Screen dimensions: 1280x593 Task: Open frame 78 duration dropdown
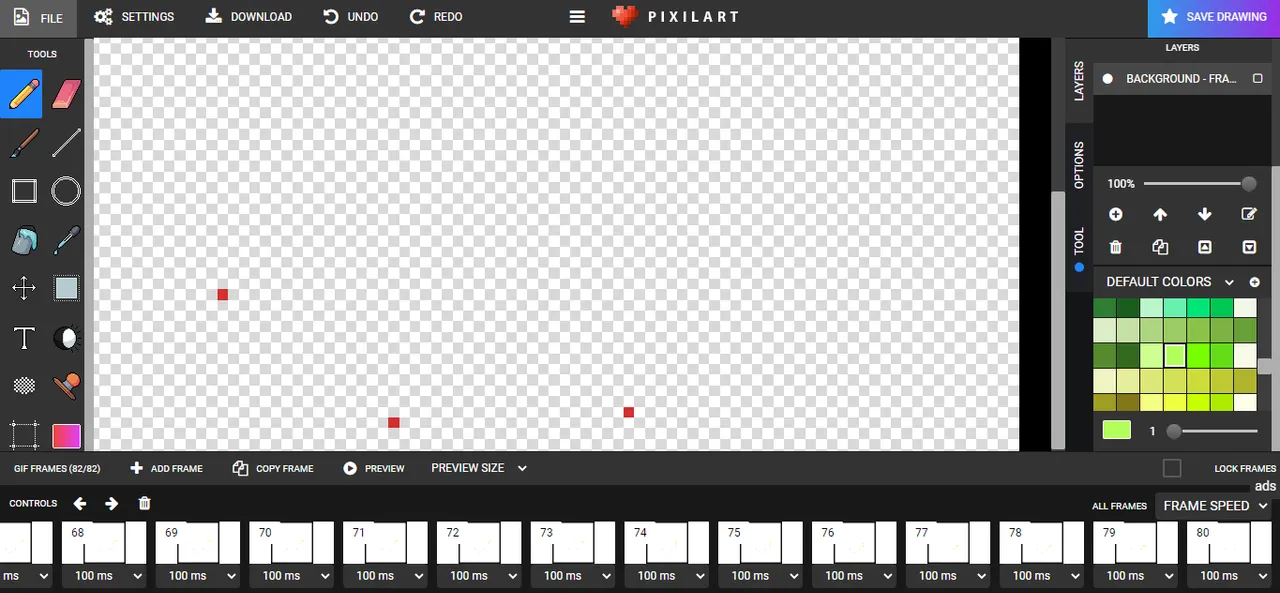click(1041, 576)
